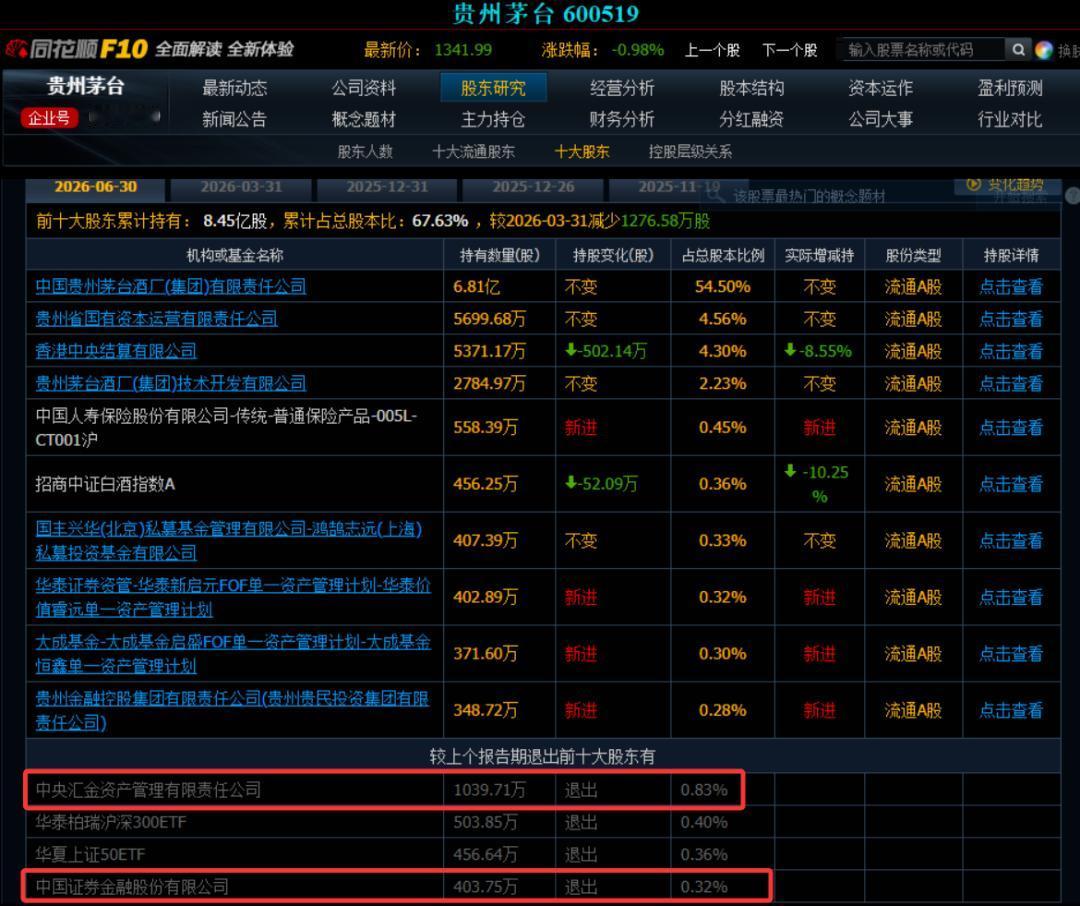Open 贵州金融控股集团 shareholder link
This screenshot has width=1080, height=906.
click(232, 710)
